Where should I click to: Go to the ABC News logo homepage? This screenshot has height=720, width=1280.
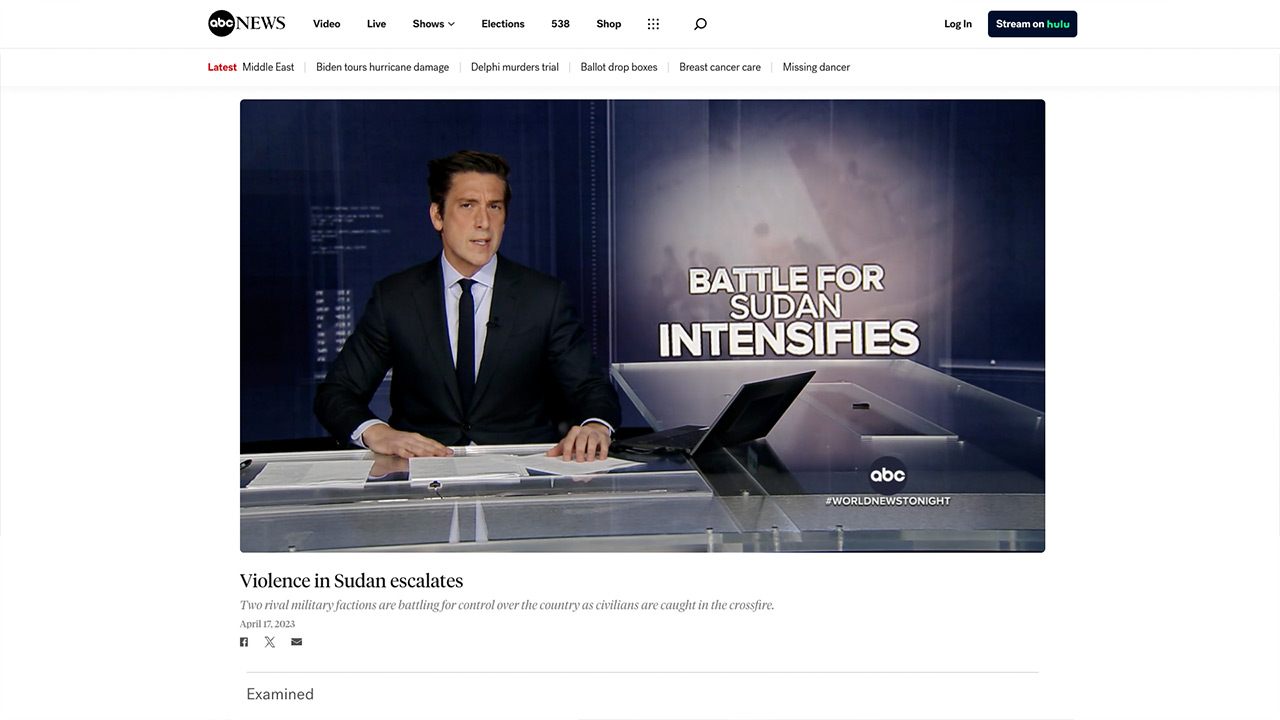coord(246,24)
